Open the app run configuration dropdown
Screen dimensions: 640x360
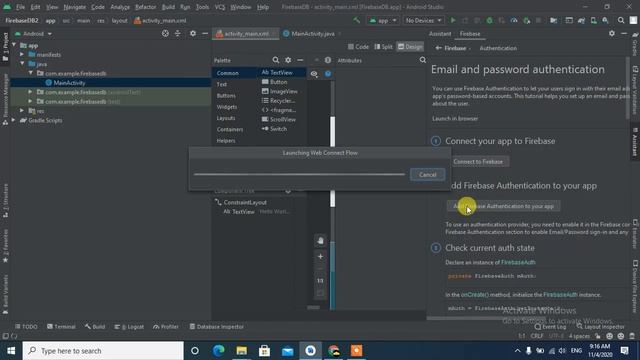[x=383, y=20]
